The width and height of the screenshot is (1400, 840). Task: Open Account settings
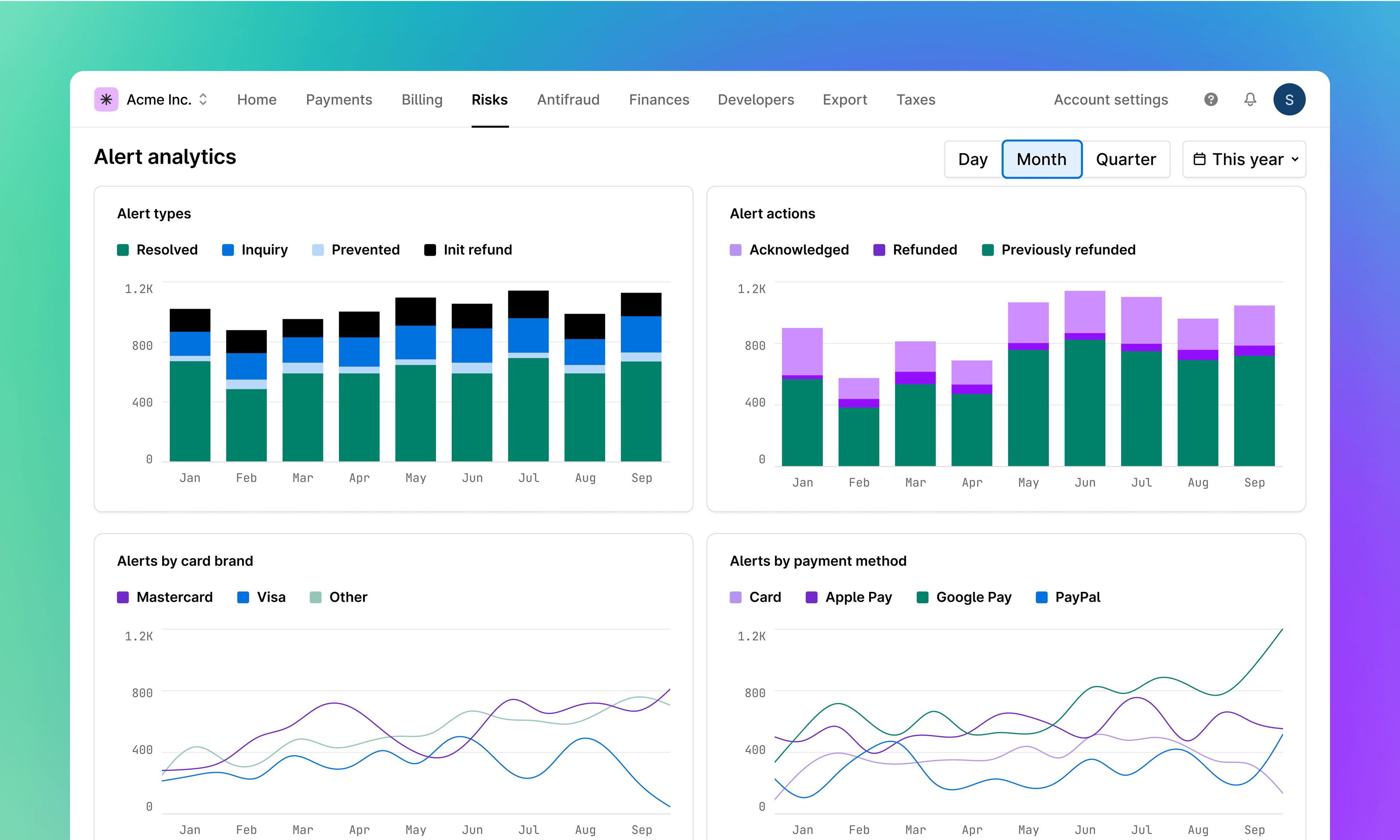click(1111, 99)
